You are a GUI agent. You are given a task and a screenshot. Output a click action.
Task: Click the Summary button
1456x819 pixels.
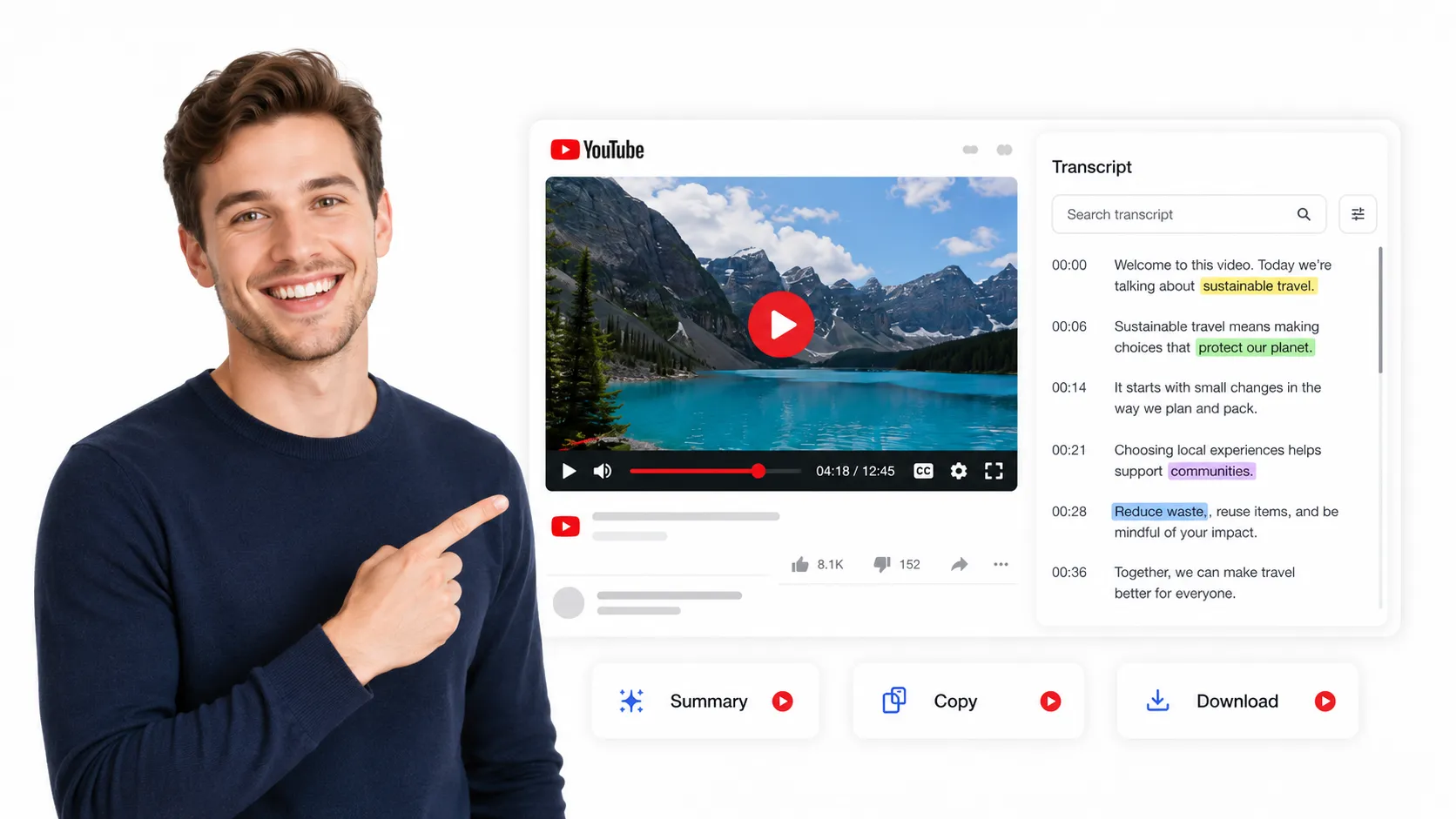tap(705, 702)
